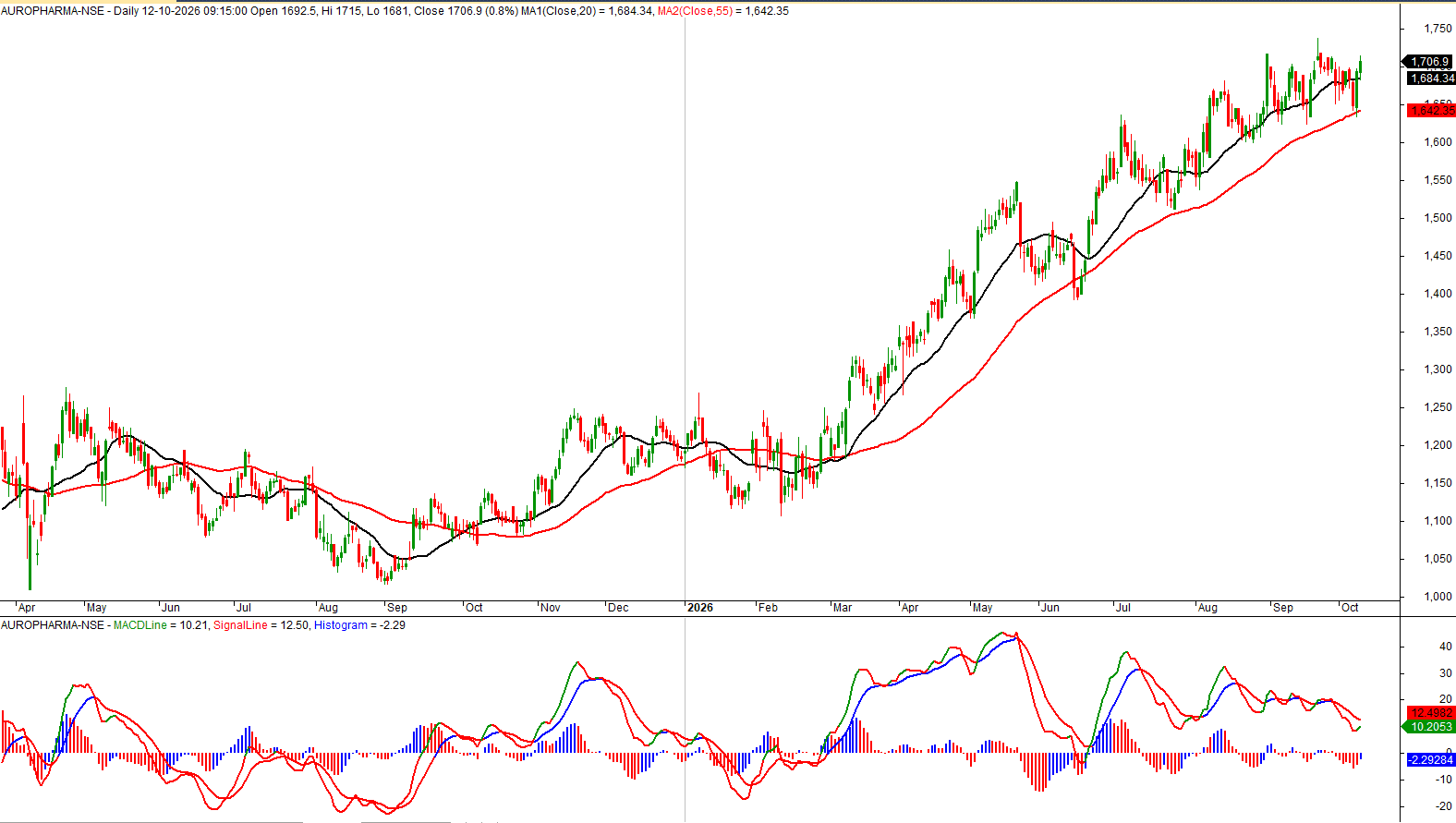Screen dimensions: 1456x823
Task: Click the 1,550 price axis label
Action: click(x=1438, y=180)
